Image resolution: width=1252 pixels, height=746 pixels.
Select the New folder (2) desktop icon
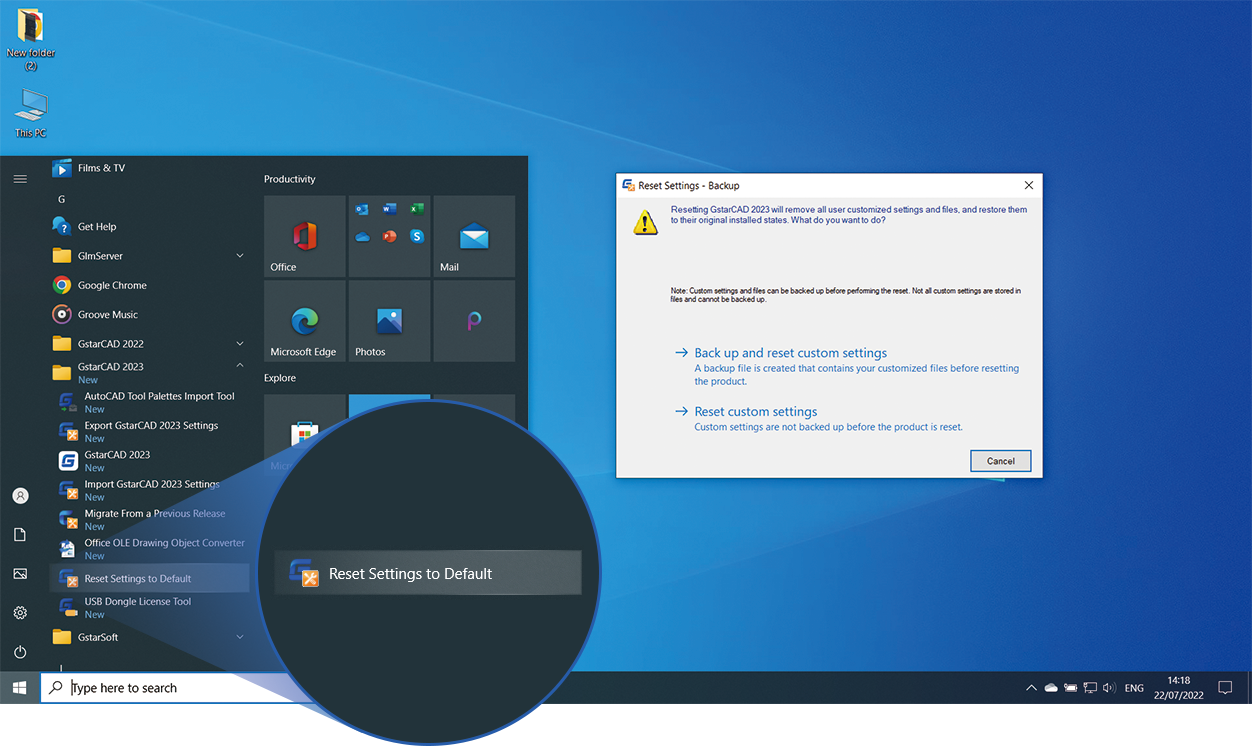point(31,40)
